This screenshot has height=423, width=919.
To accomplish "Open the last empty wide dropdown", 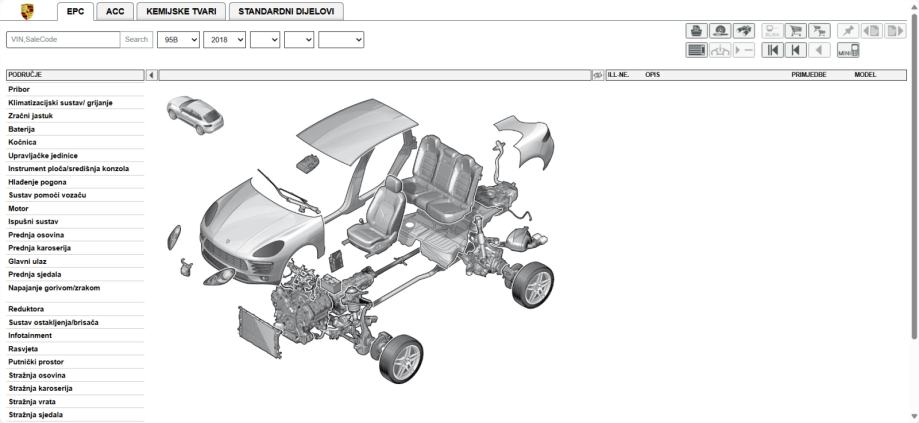I will pyautogui.click(x=341, y=40).
